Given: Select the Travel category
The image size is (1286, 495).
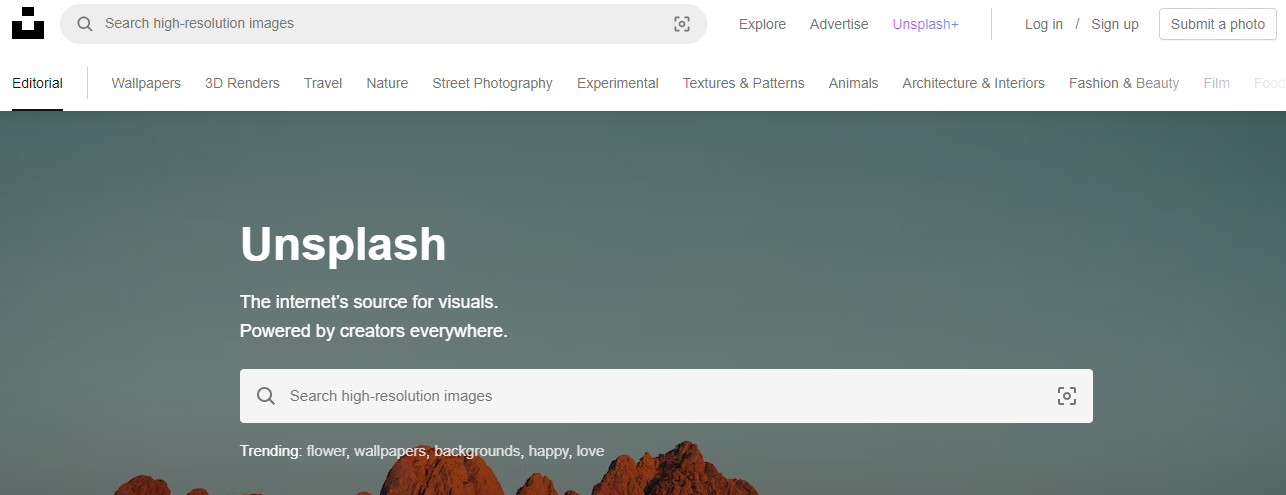Looking at the screenshot, I should click(x=323, y=83).
